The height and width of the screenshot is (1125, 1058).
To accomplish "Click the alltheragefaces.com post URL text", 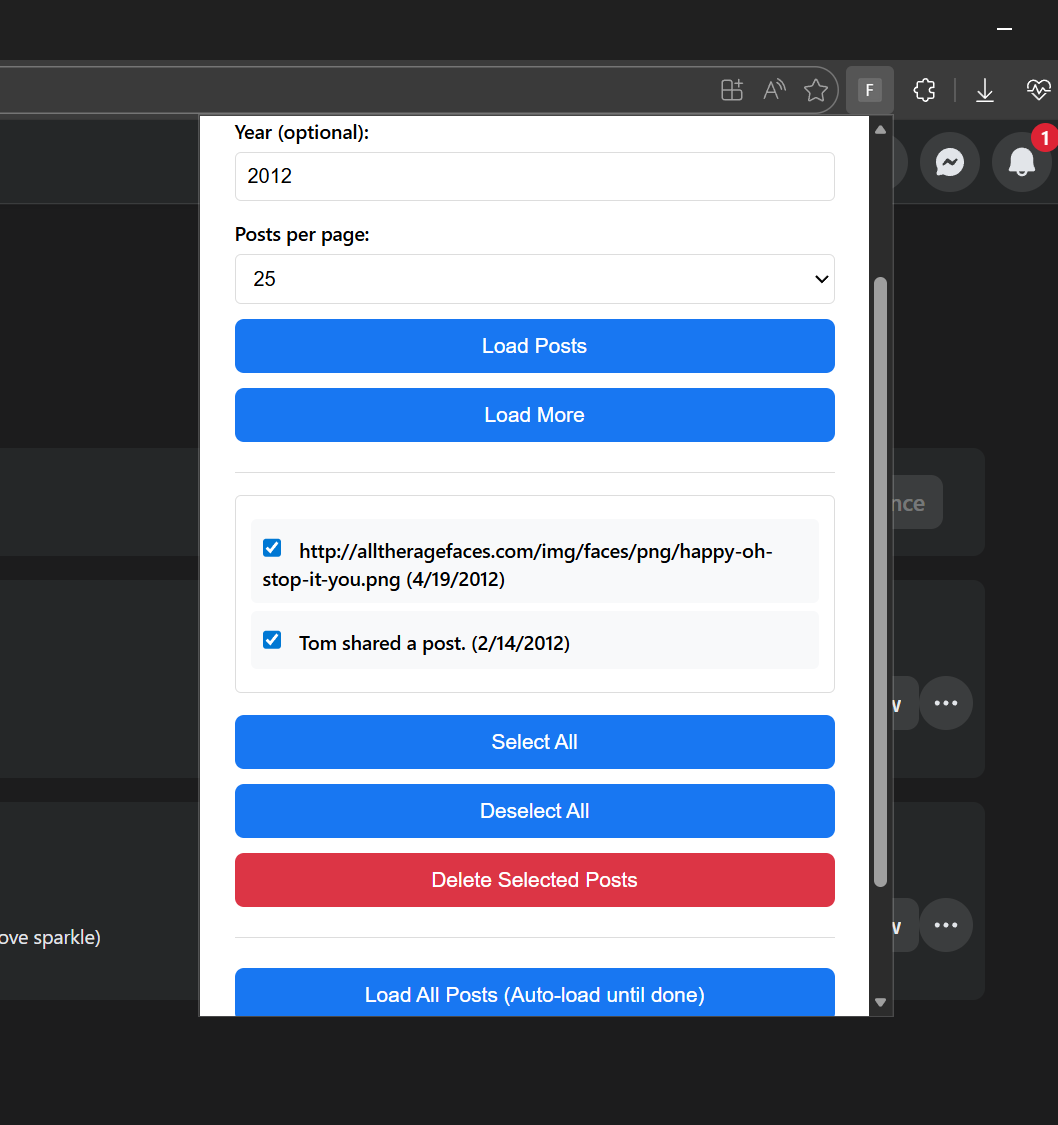I will (x=517, y=565).
